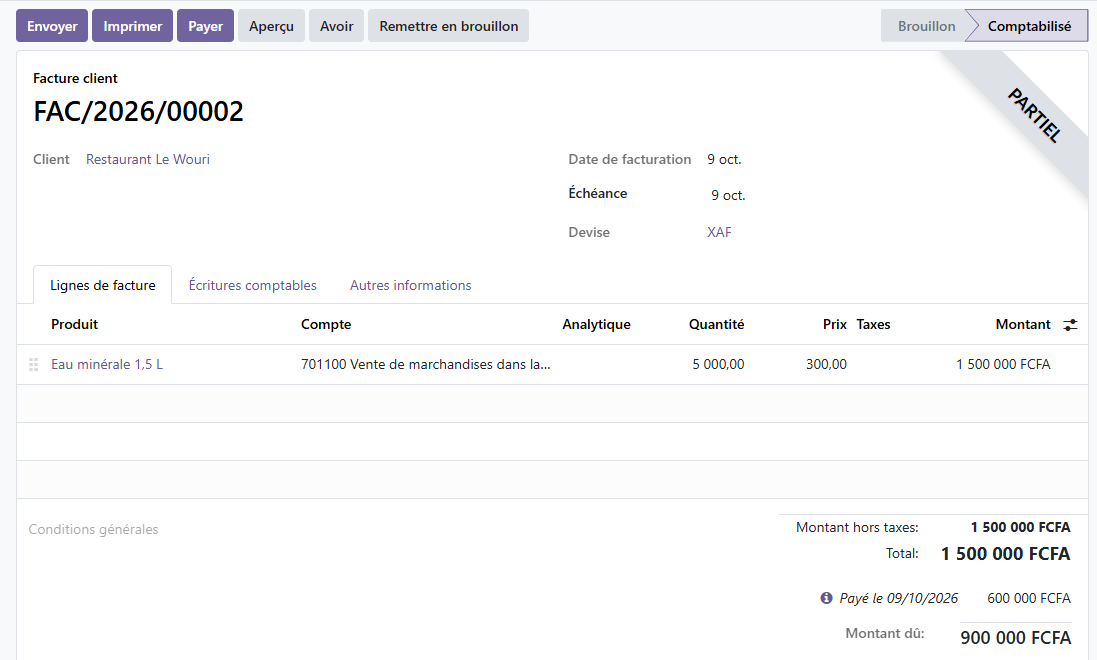Click paid amount 600 000 FCFA
Image resolution: width=1097 pixels, height=660 pixels.
[x=1028, y=598]
